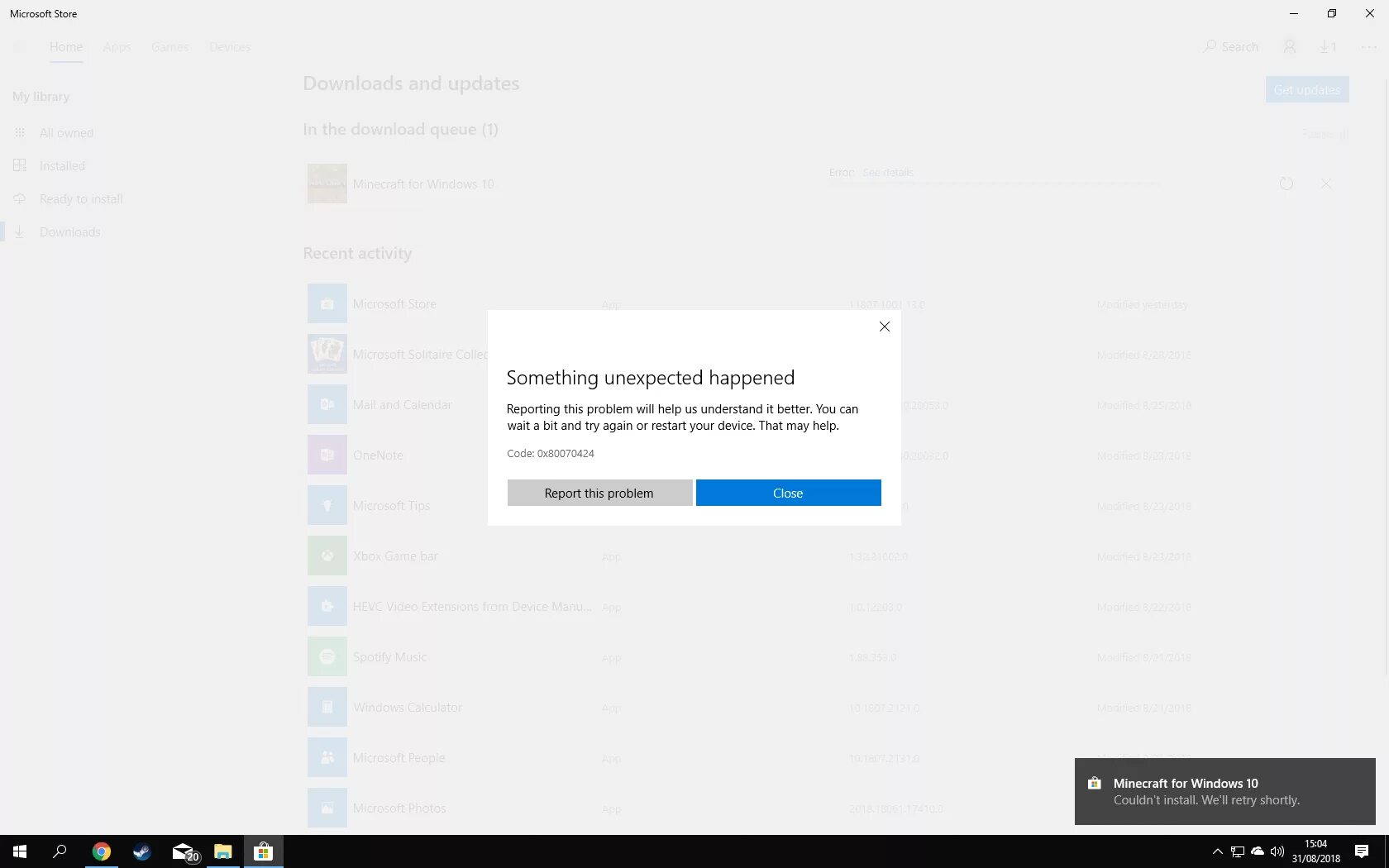Click the HEVC Video Extensions icon
1389x868 pixels.
click(327, 606)
